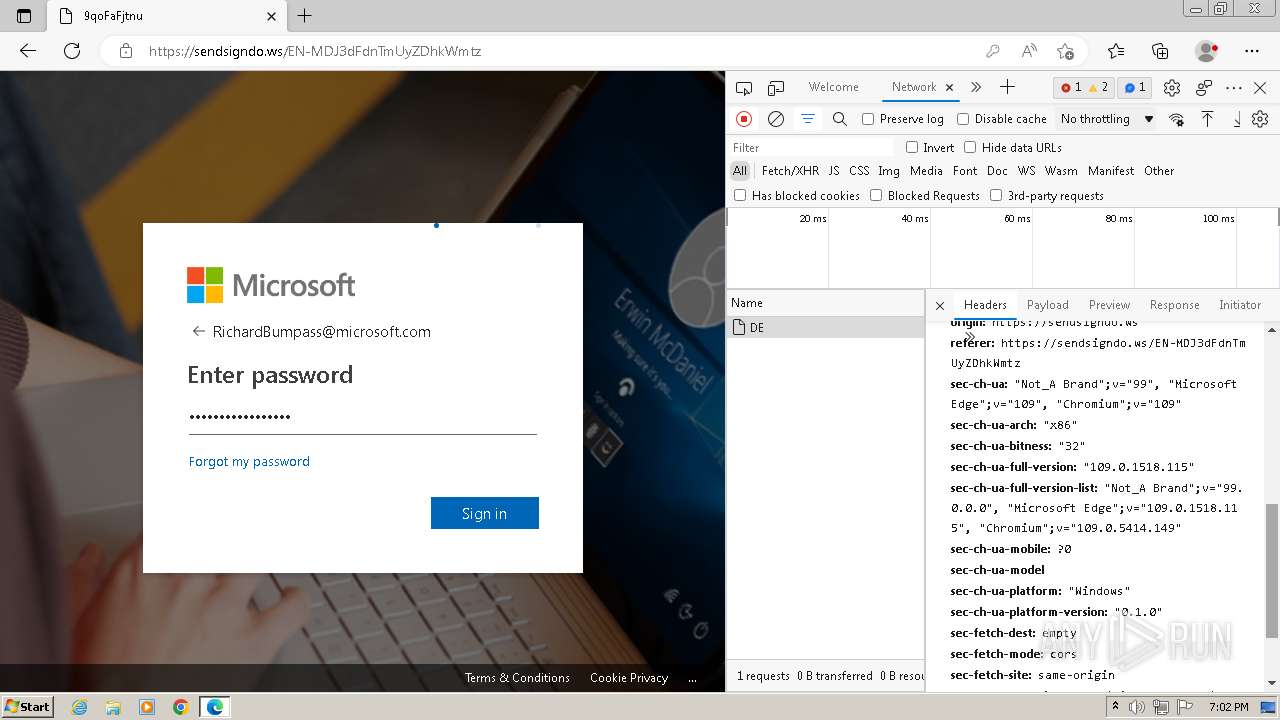Add a new DevTools tool tab
1280x720 pixels.
[x=1007, y=87]
